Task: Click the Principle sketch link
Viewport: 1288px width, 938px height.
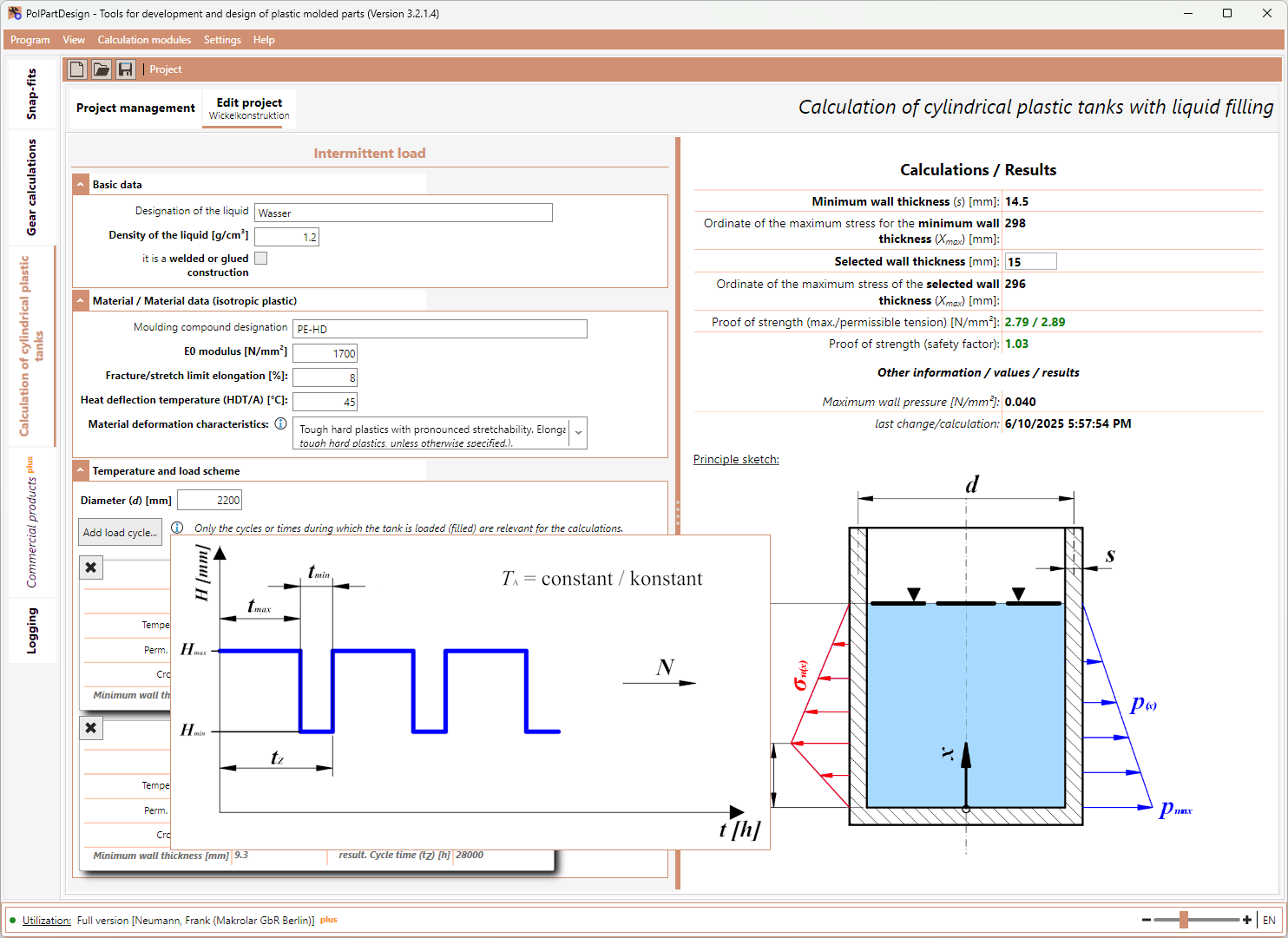Action: point(736,460)
